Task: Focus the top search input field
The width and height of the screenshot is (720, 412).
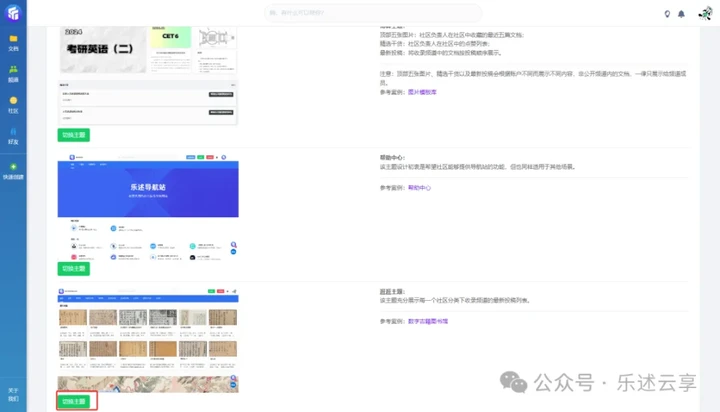Action: pyautogui.click(x=373, y=13)
